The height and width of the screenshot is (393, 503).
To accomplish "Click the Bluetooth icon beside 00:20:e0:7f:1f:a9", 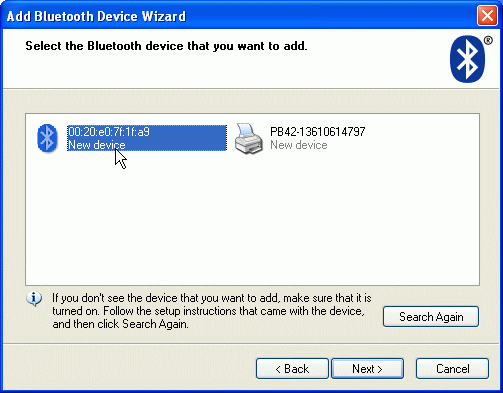I will pyautogui.click(x=47, y=138).
